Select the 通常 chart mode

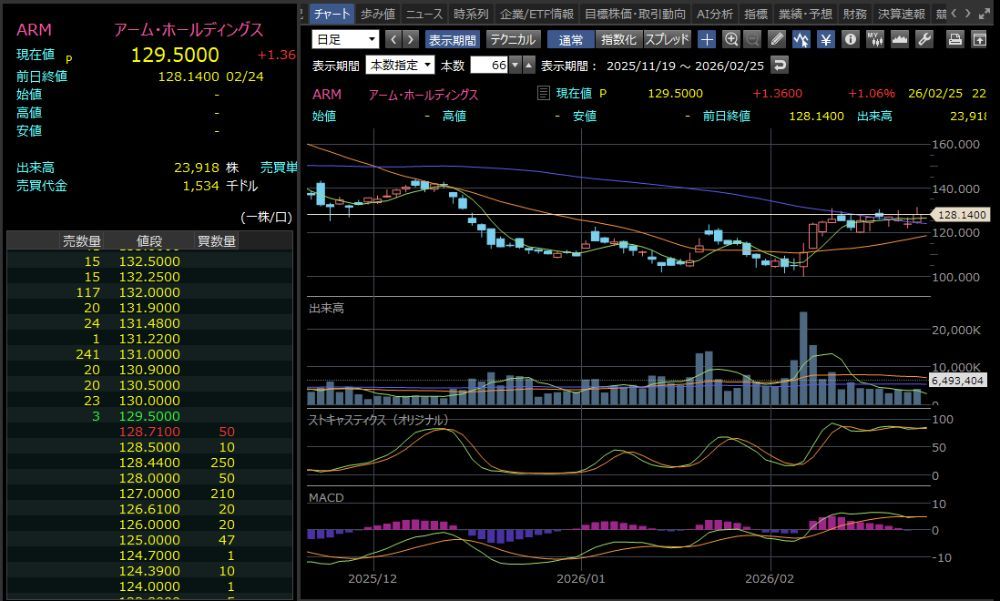571,40
